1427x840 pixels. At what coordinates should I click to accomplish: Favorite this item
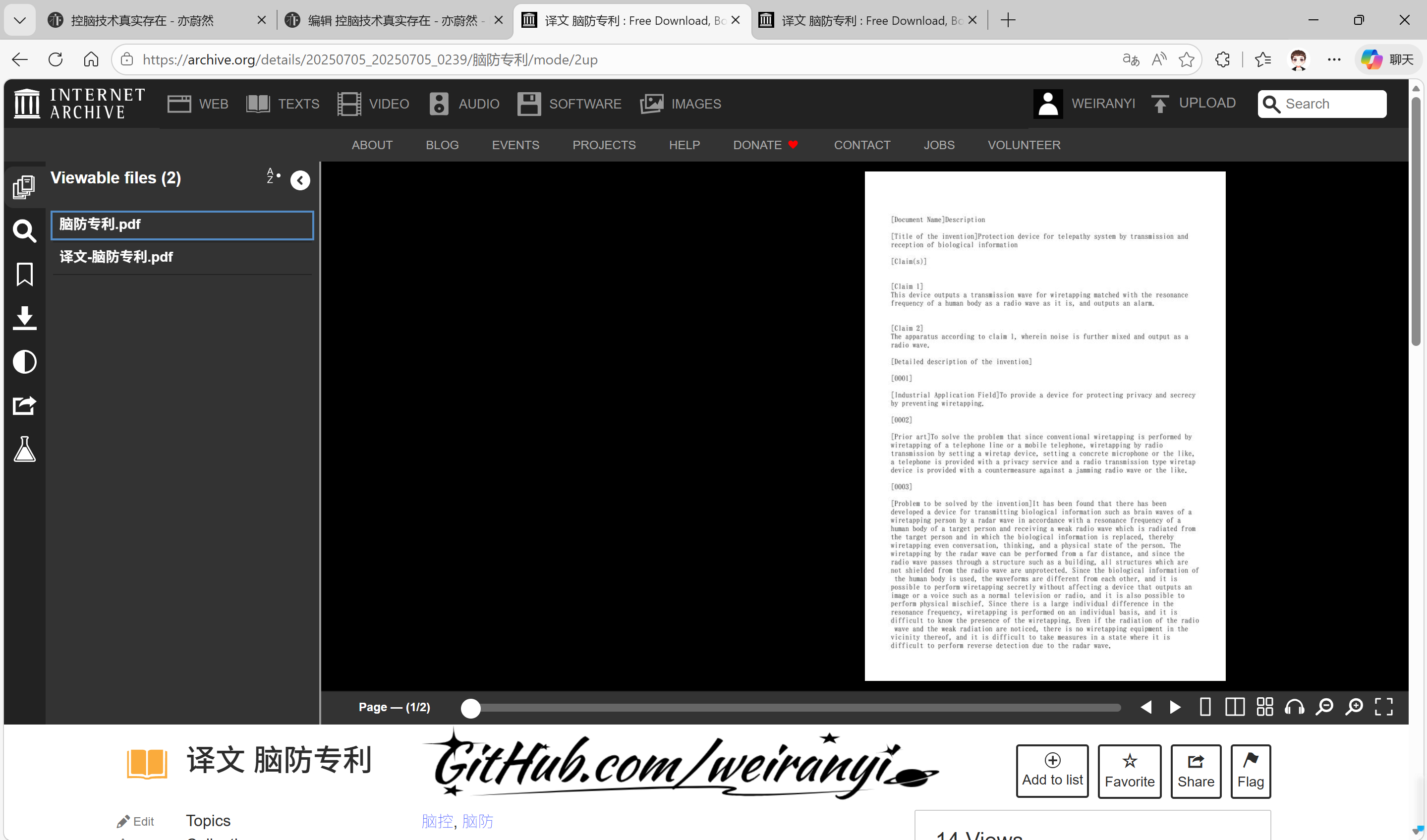[x=1129, y=771]
